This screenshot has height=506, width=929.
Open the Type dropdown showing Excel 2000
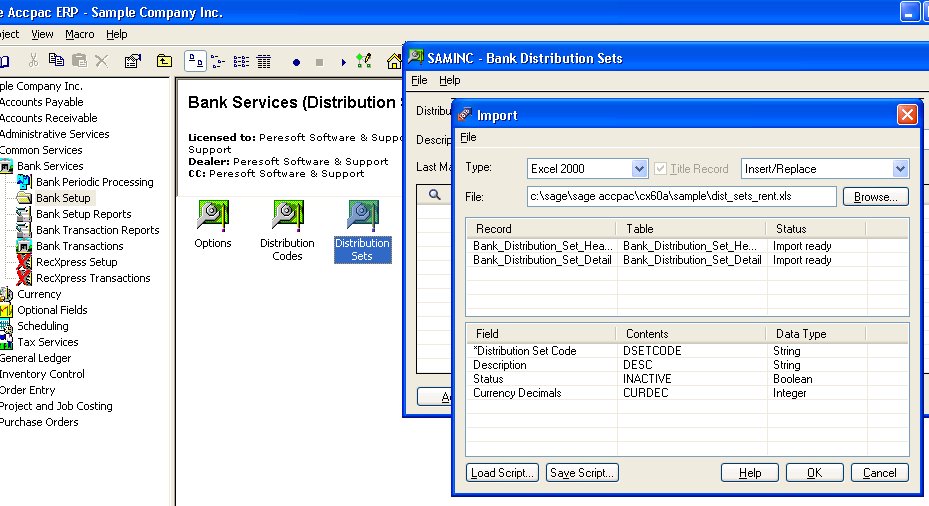point(639,169)
